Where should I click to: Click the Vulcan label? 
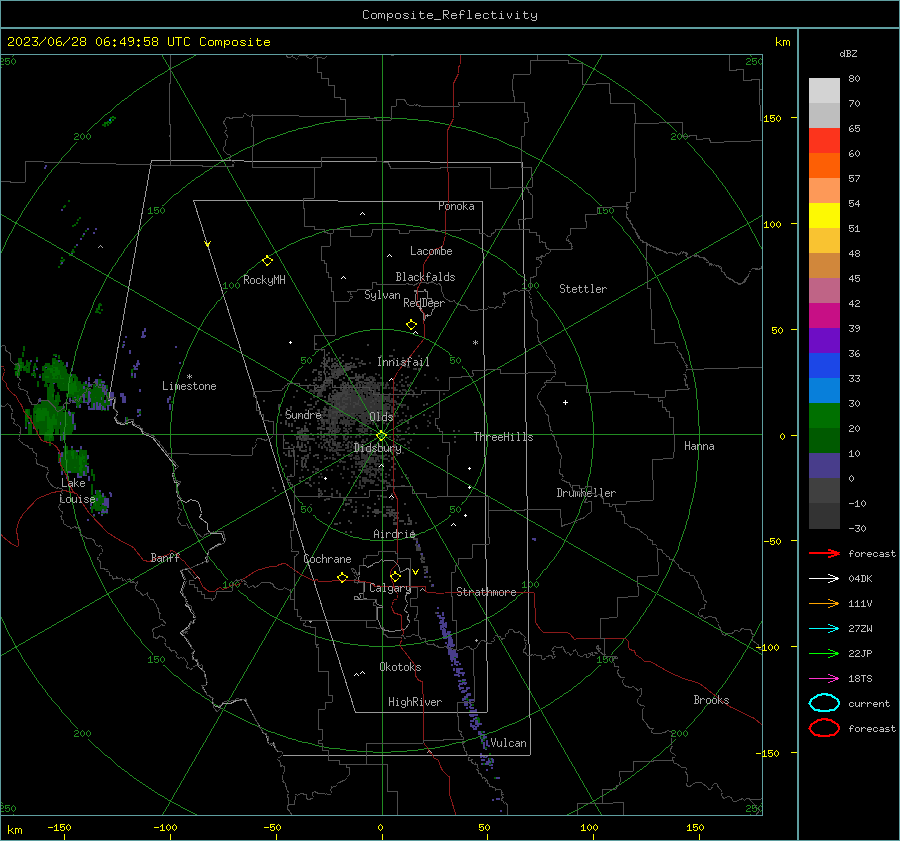tap(508, 743)
